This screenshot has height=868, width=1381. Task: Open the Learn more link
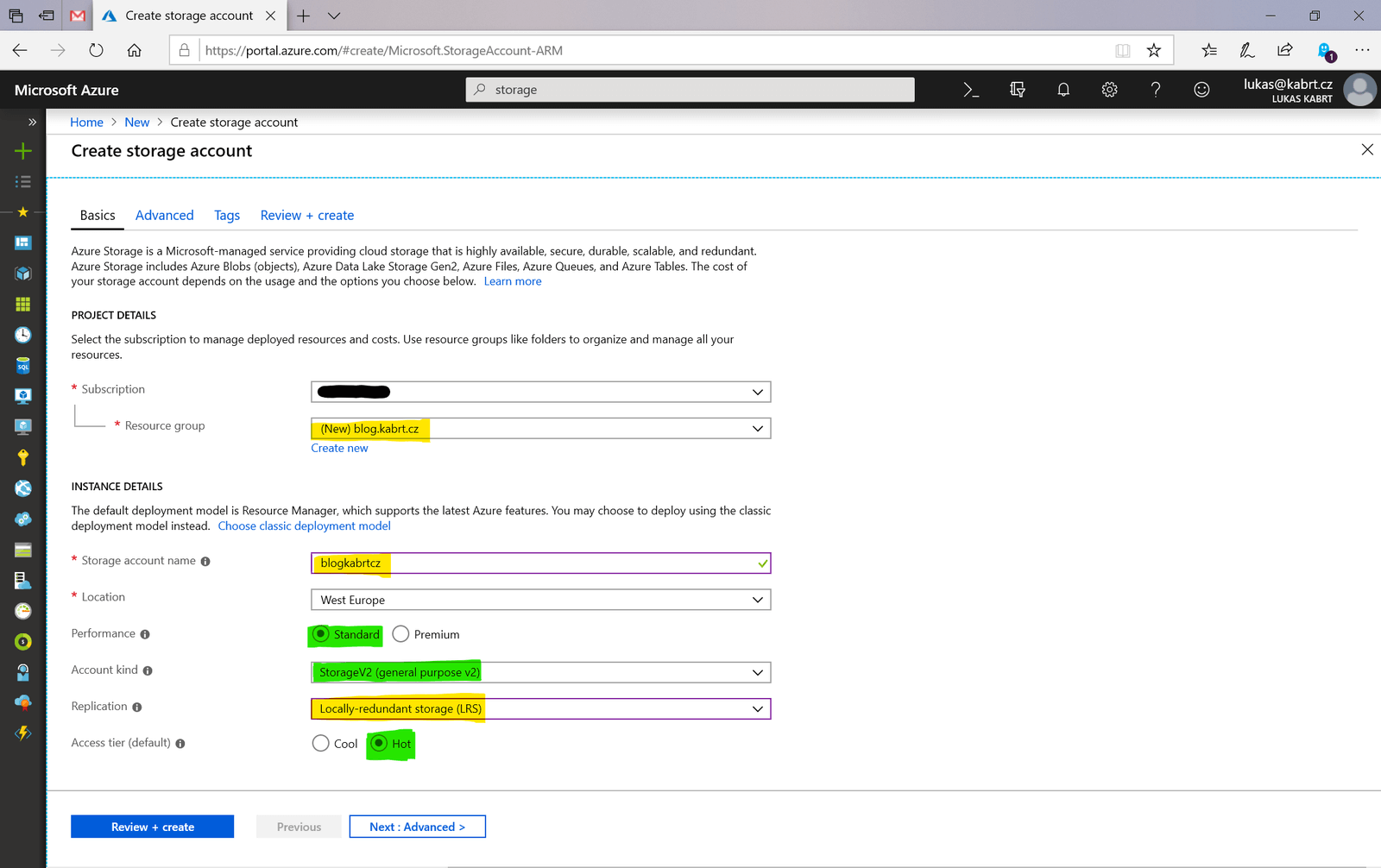(513, 281)
